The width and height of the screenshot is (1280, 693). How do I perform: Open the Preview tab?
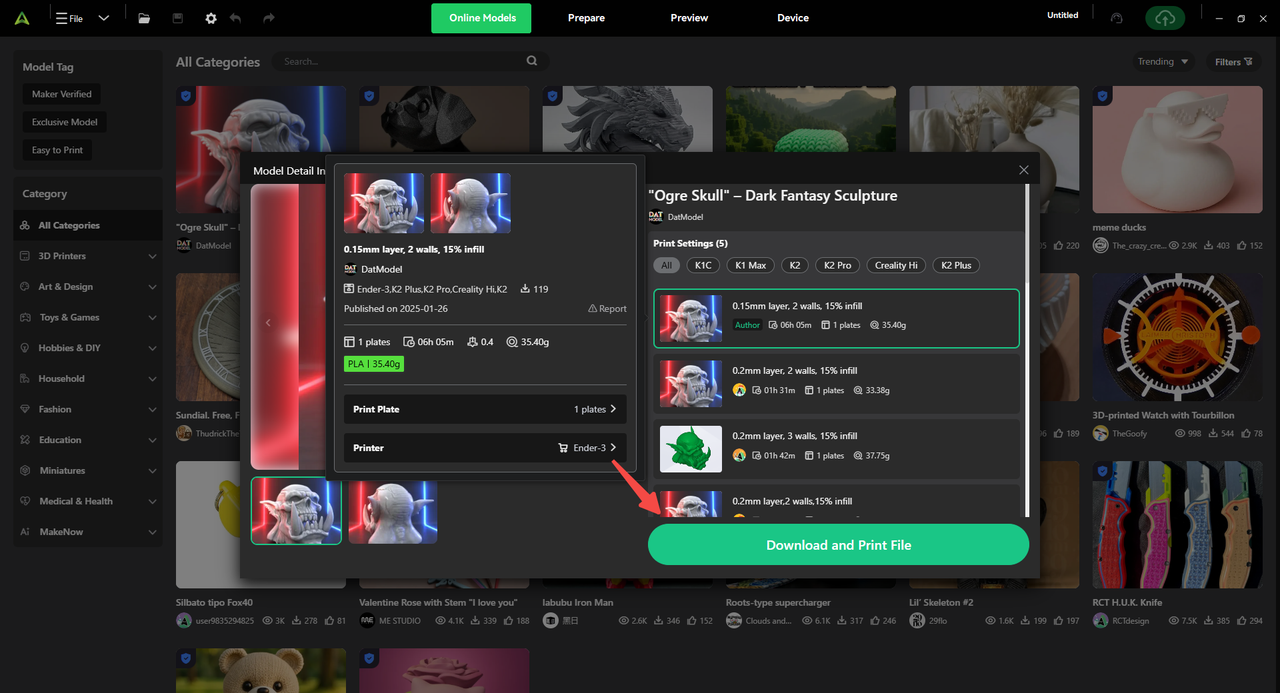click(689, 18)
